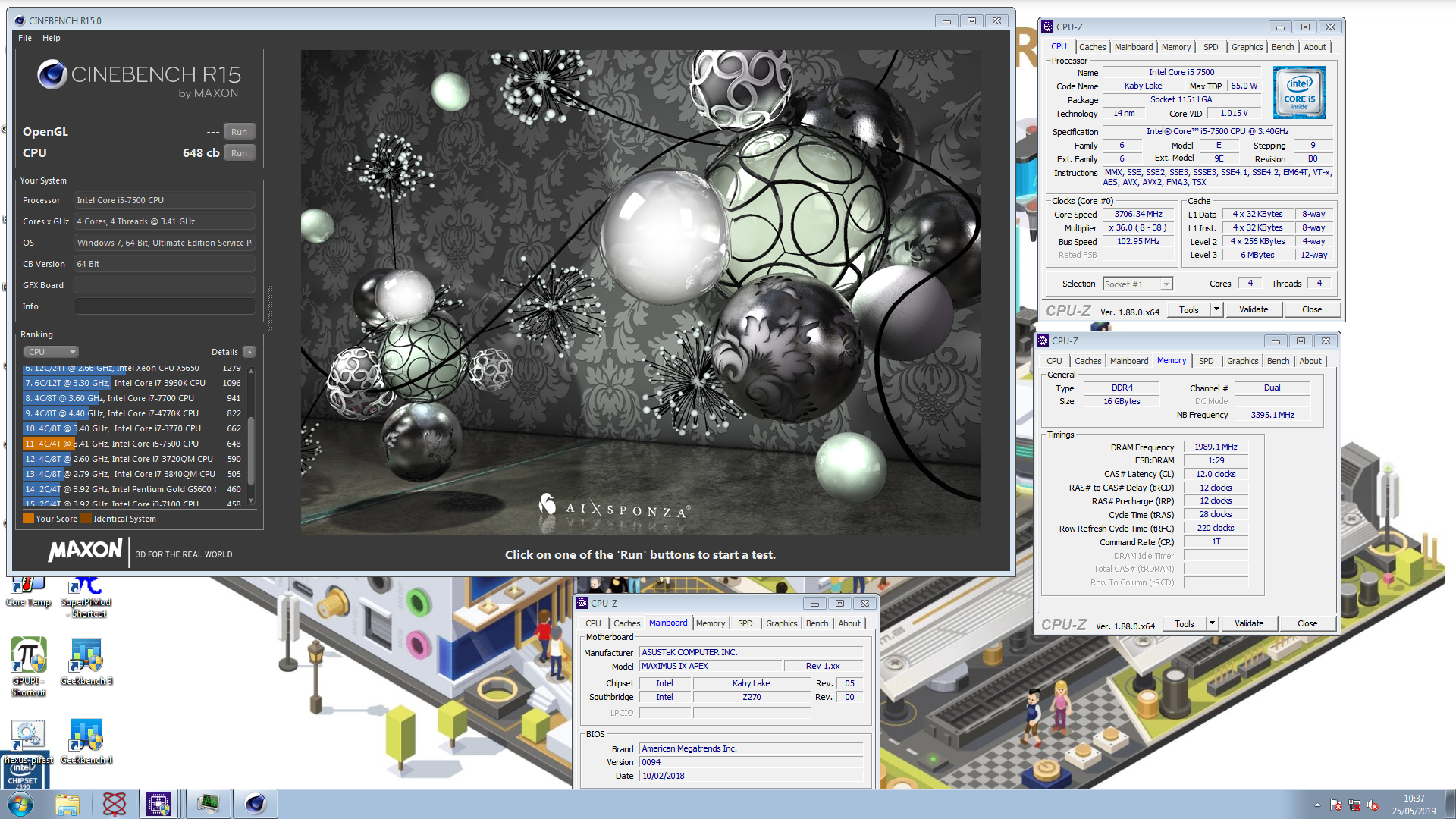This screenshot has height=819, width=1456.
Task: Click CPU-Z mainboard window title icon
Action: pyautogui.click(x=582, y=603)
